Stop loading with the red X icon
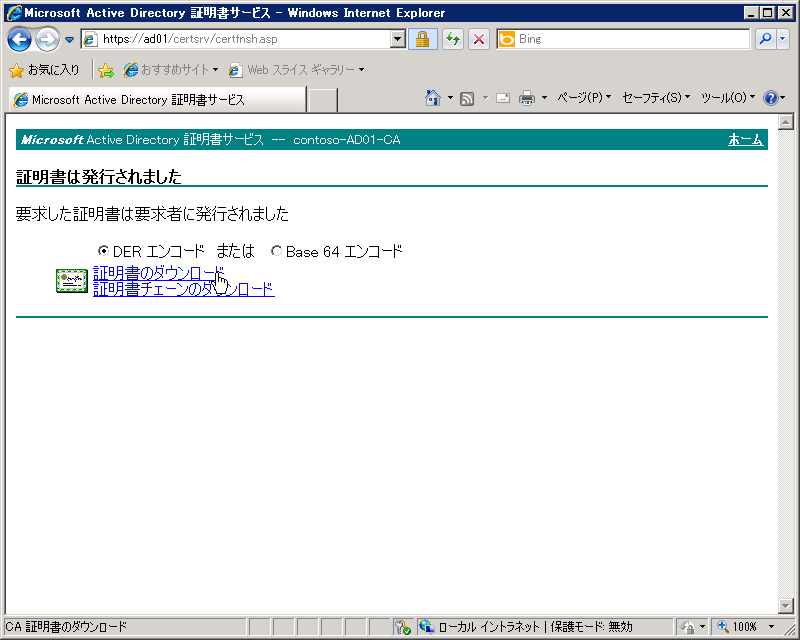The width and height of the screenshot is (800, 640). click(x=479, y=39)
